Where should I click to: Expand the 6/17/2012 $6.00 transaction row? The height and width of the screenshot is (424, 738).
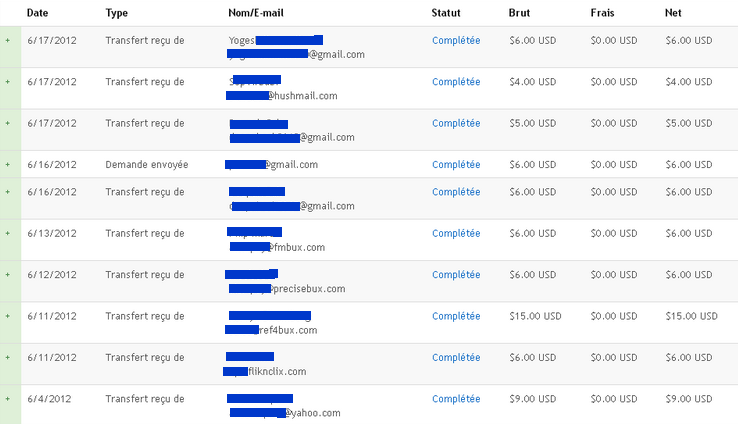coord(8,40)
